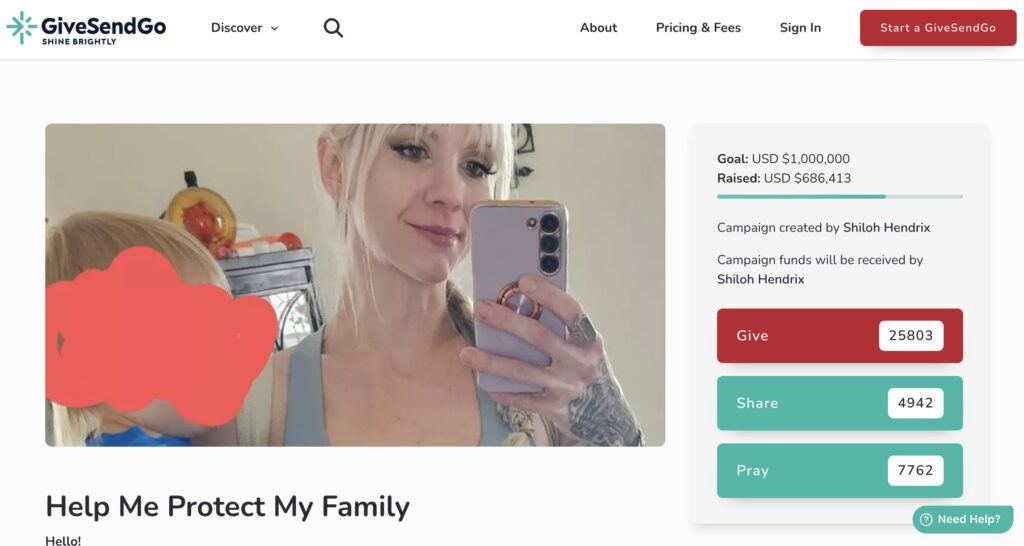Expand the Discover dropdown chevron
Image resolution: width=1024 pixels, height=546 pixels.
tap(275, 28)
